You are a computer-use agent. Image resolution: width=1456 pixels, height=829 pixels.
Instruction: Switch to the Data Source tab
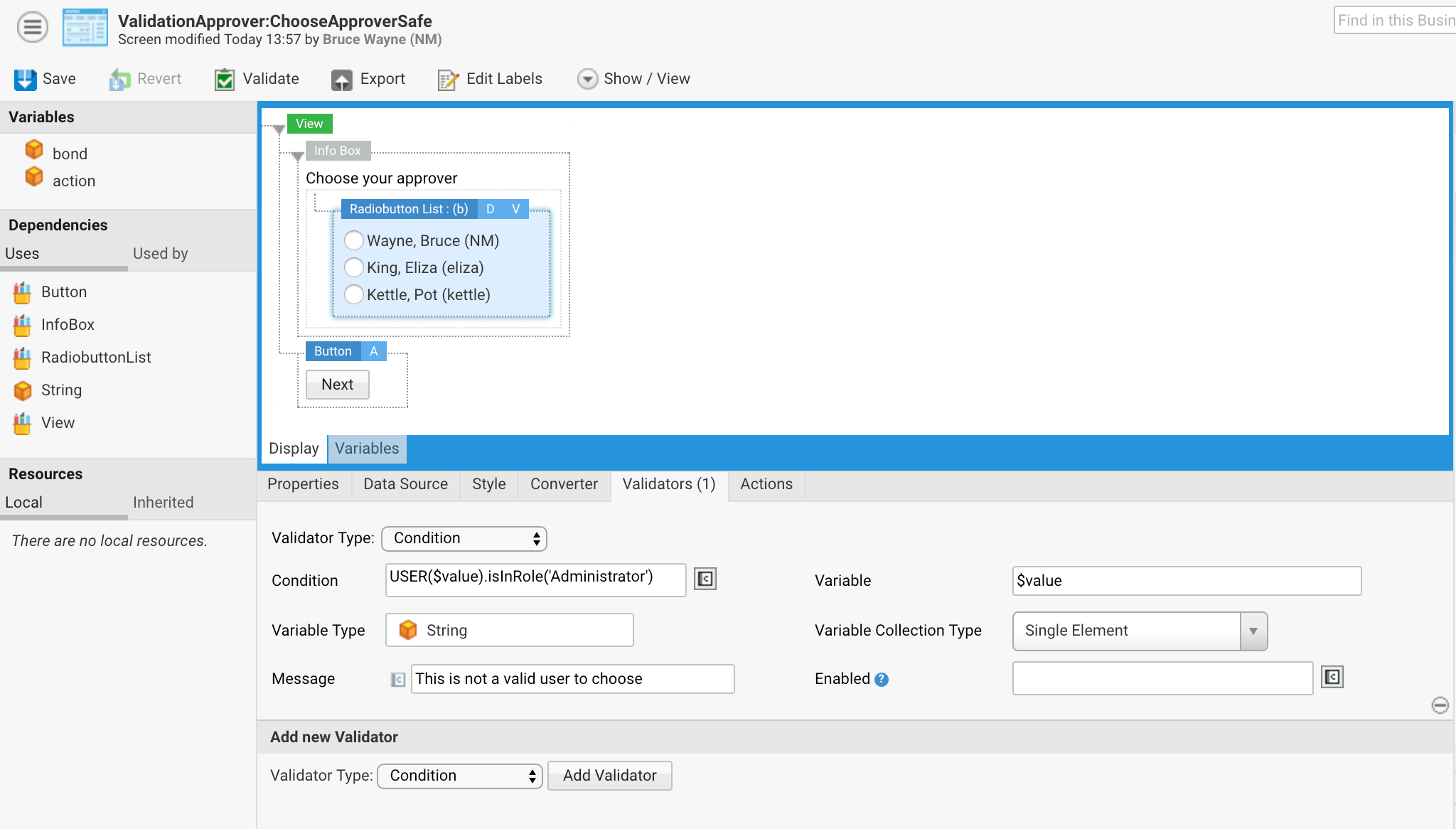[405, 484]
